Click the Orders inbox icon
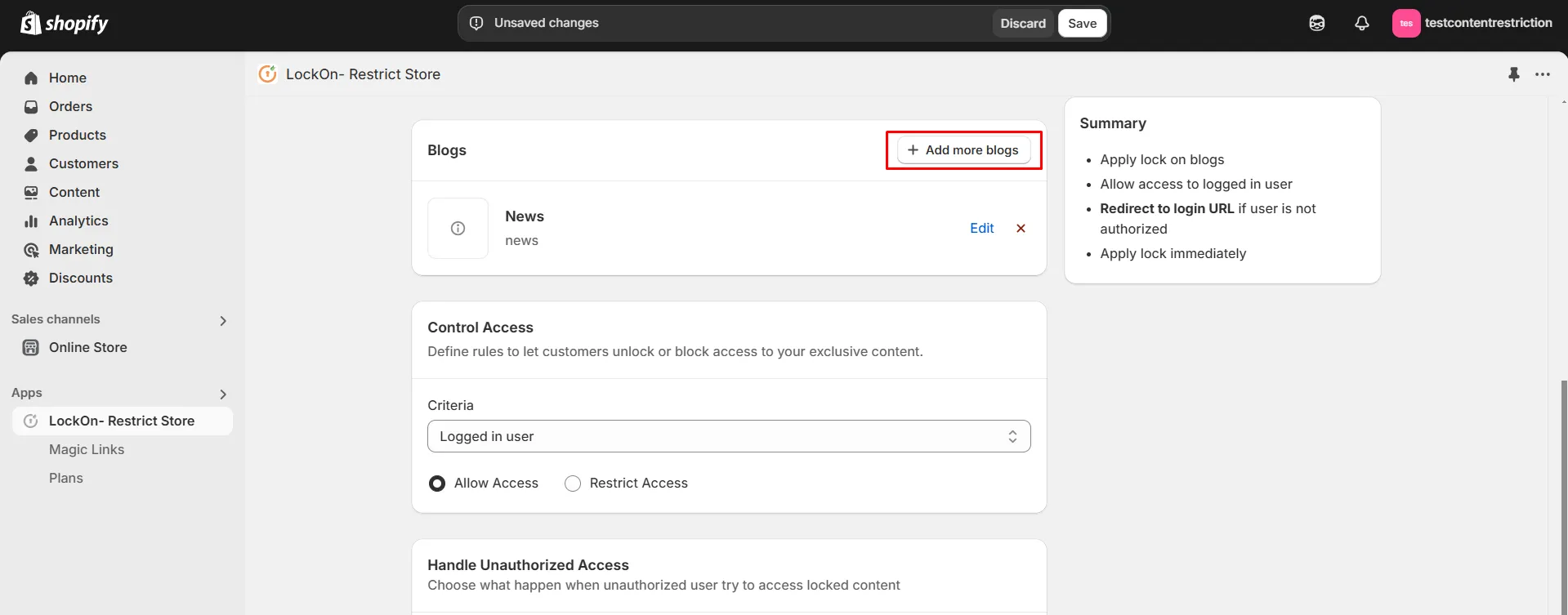Image resolution: width=1568 pixels, height=615 pixels. 31,106
